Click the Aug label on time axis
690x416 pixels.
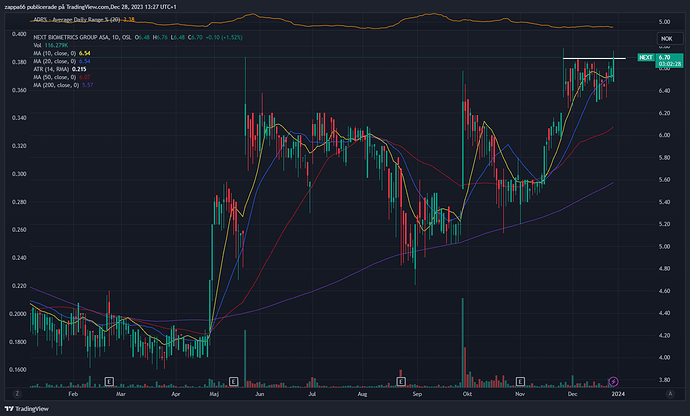point(362,394)
